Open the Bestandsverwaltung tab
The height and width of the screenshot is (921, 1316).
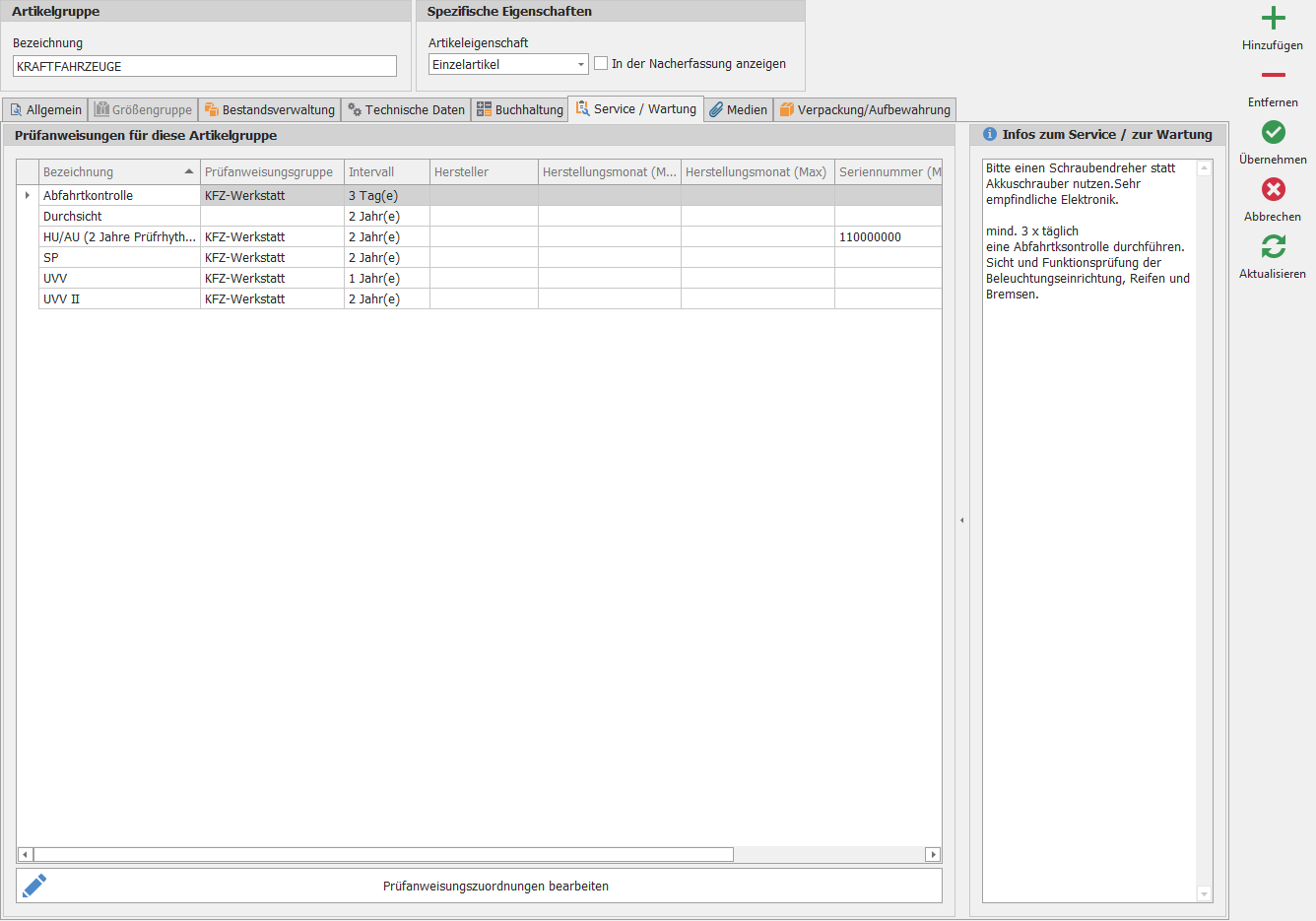(269, 109)
